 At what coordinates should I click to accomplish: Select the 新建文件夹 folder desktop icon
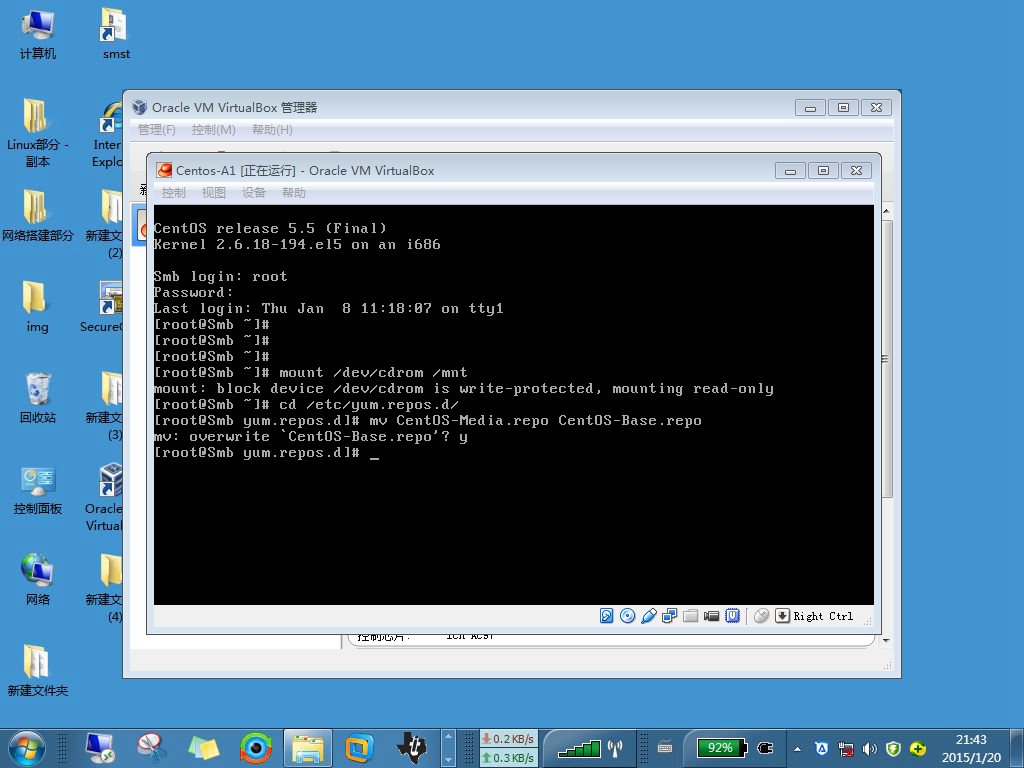click(x=37, y=671)
